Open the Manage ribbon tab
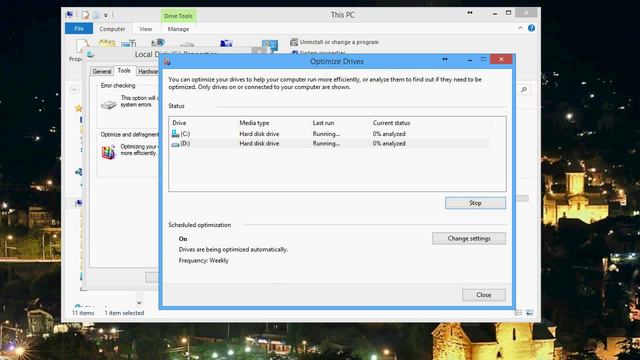 point(178,29)
